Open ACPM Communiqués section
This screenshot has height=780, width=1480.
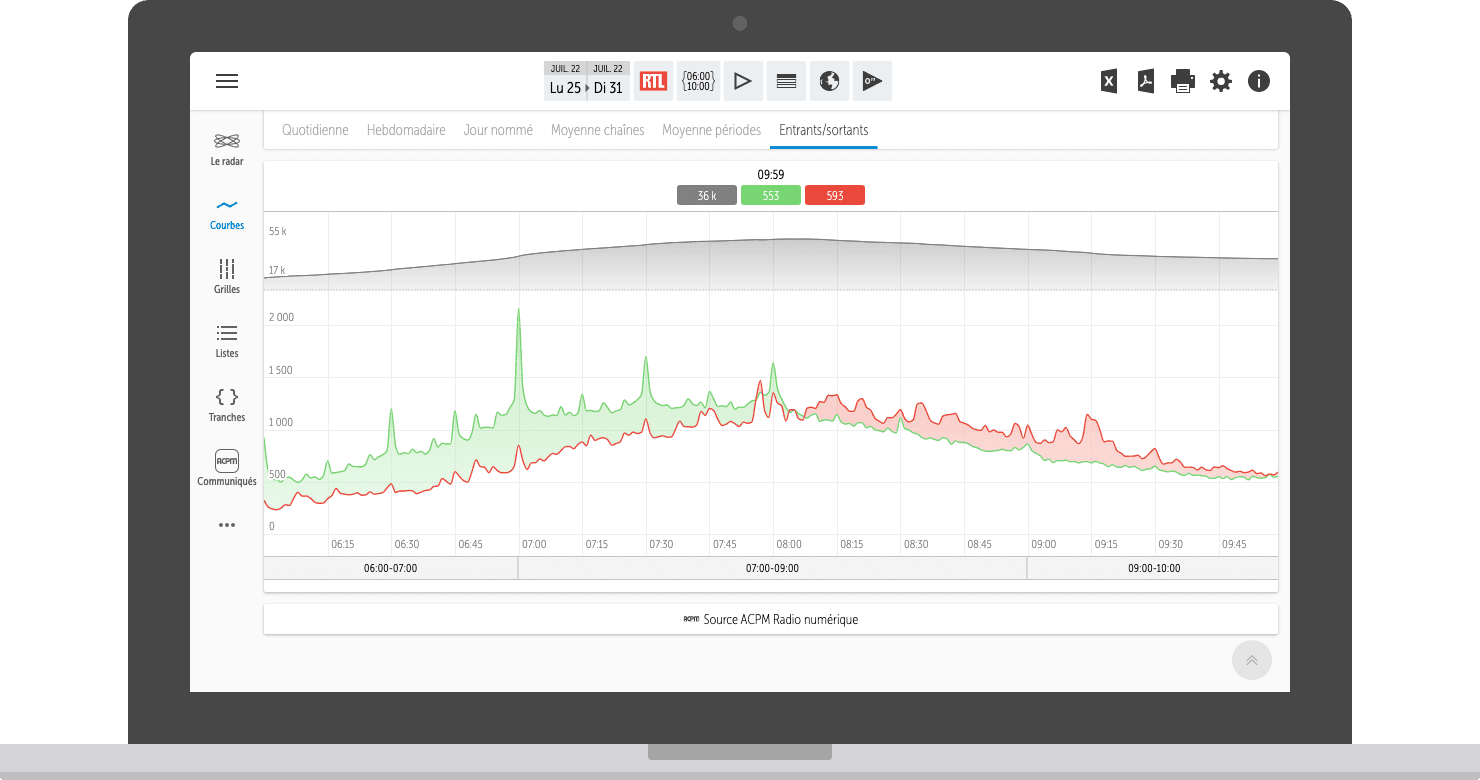tap(227, 468)
